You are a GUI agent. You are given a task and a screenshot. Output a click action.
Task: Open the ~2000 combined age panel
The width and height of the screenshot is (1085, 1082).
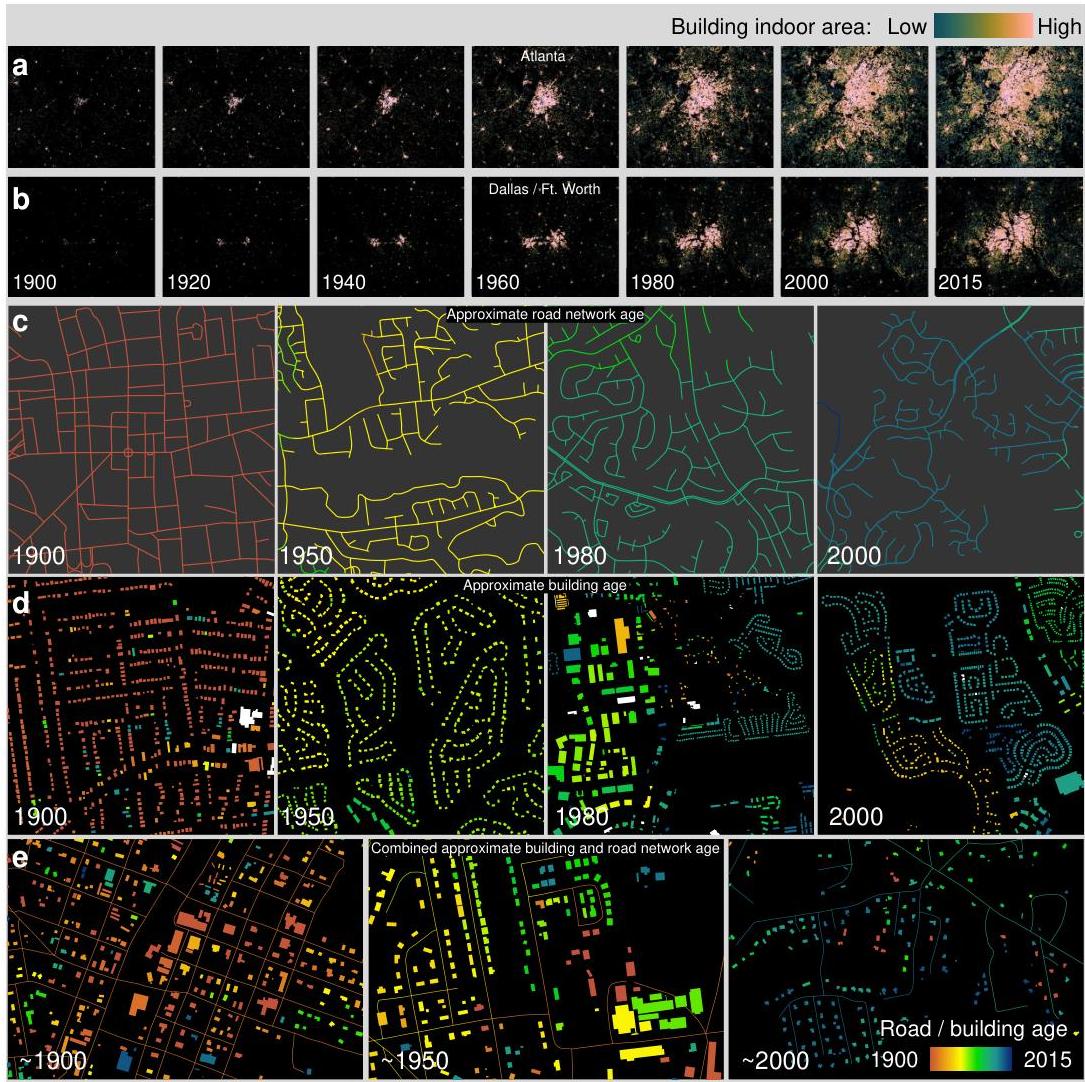[906, 958]
